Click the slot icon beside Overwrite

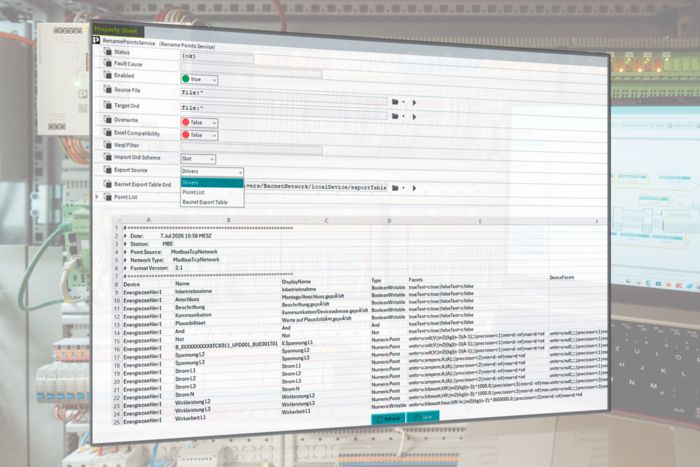[x=108, y=119]
